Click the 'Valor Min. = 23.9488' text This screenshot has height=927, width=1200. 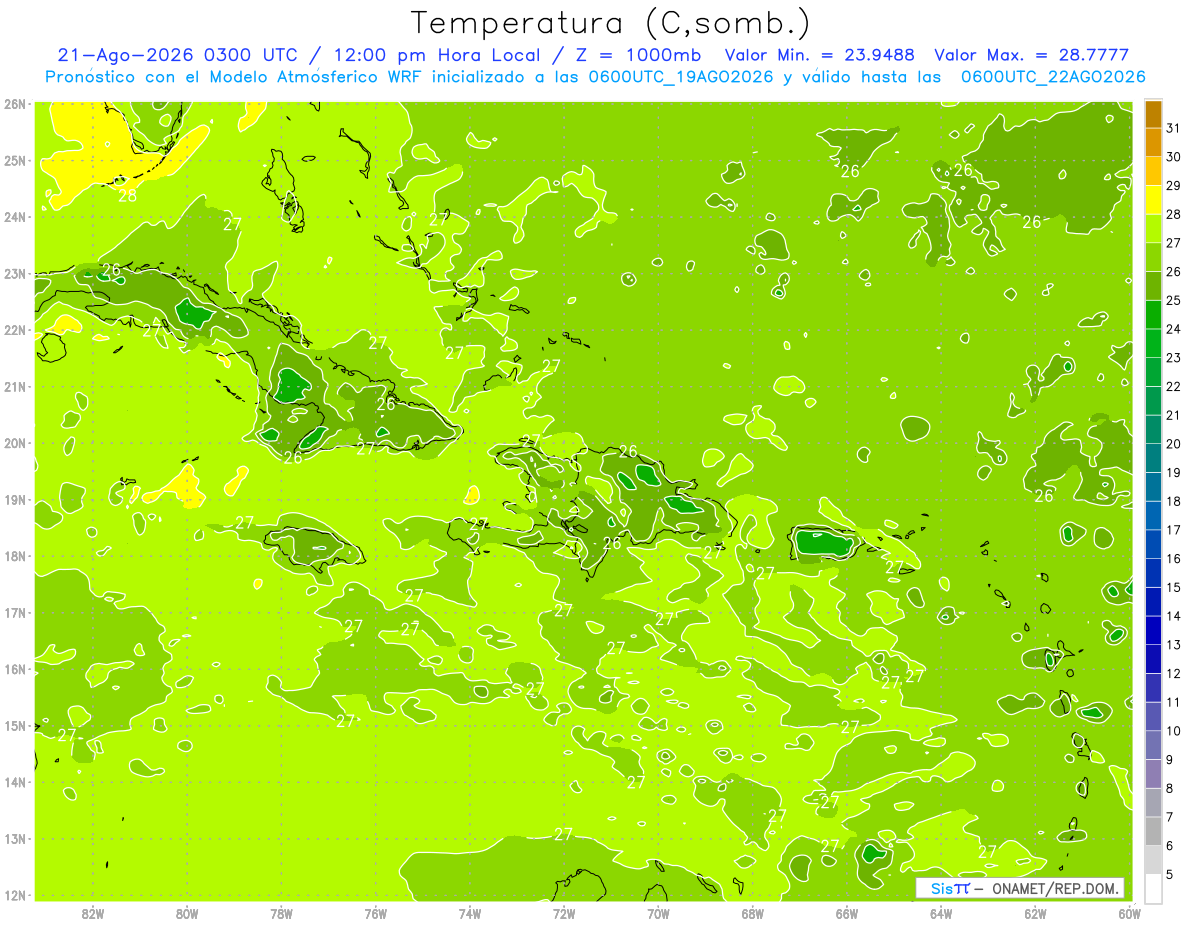(819, 55)
